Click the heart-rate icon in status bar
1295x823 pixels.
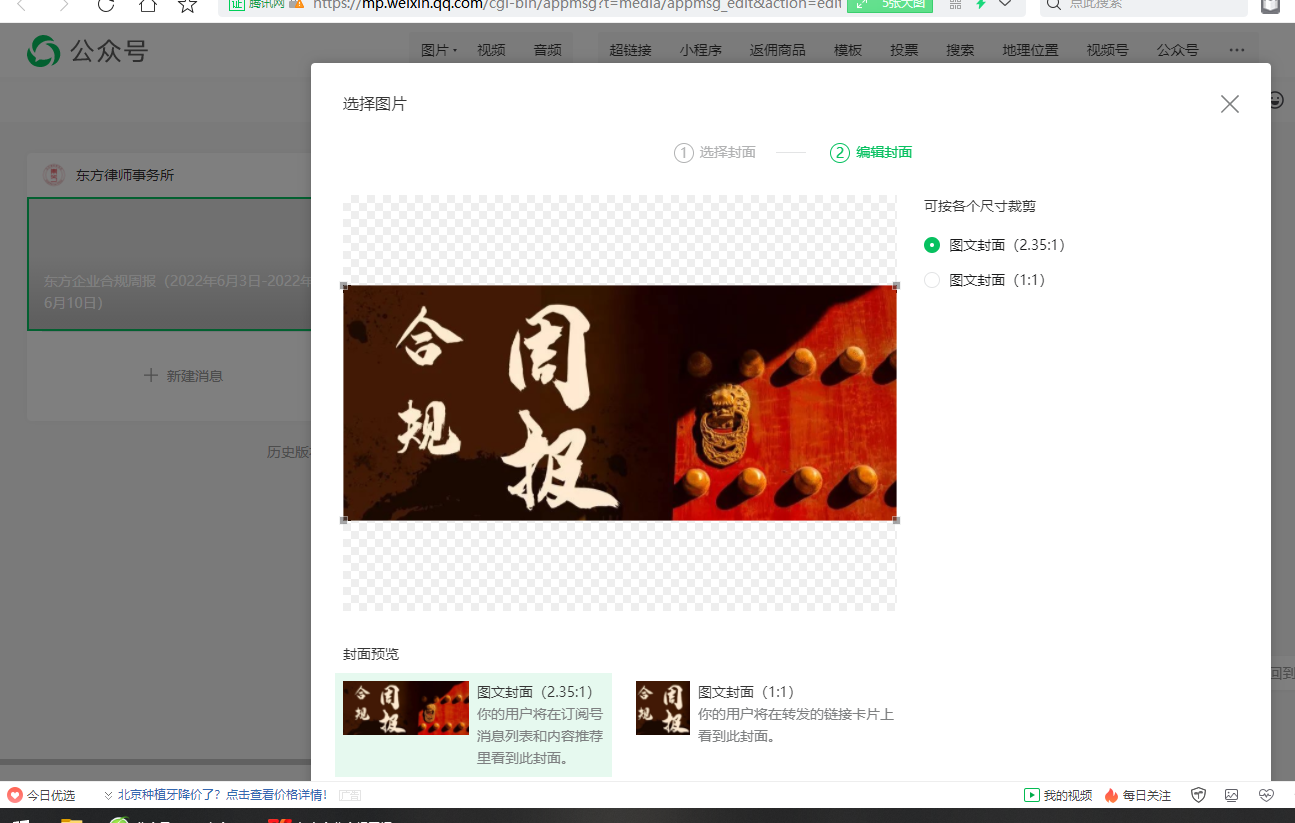point(1266,795)
